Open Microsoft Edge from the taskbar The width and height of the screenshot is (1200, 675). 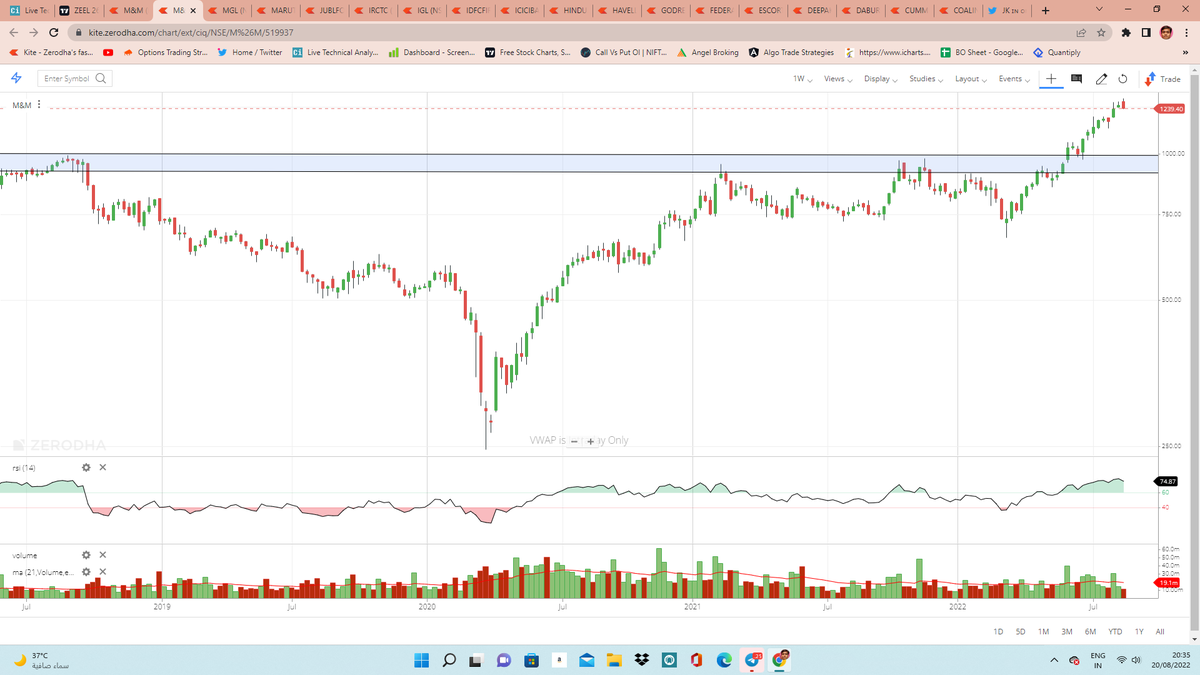click(724, 660)
